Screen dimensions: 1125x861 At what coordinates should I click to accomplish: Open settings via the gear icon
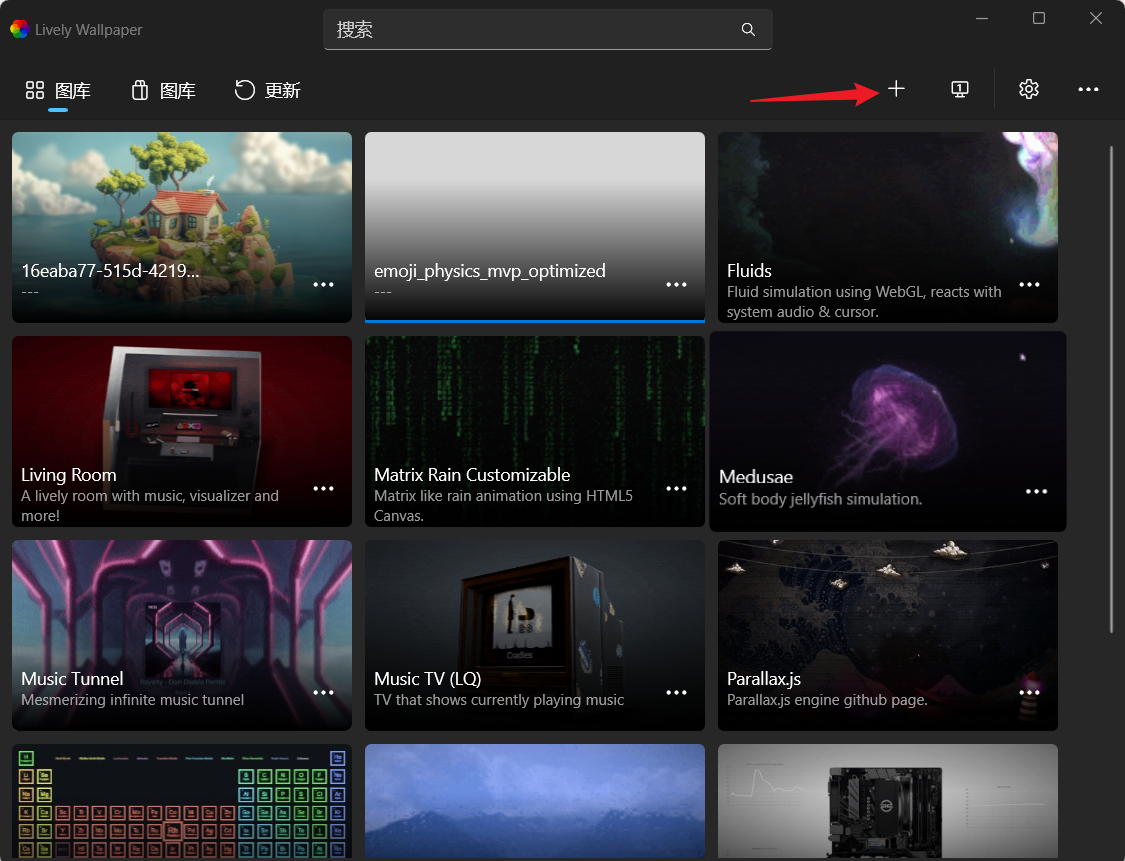(x=1029, y=89)
